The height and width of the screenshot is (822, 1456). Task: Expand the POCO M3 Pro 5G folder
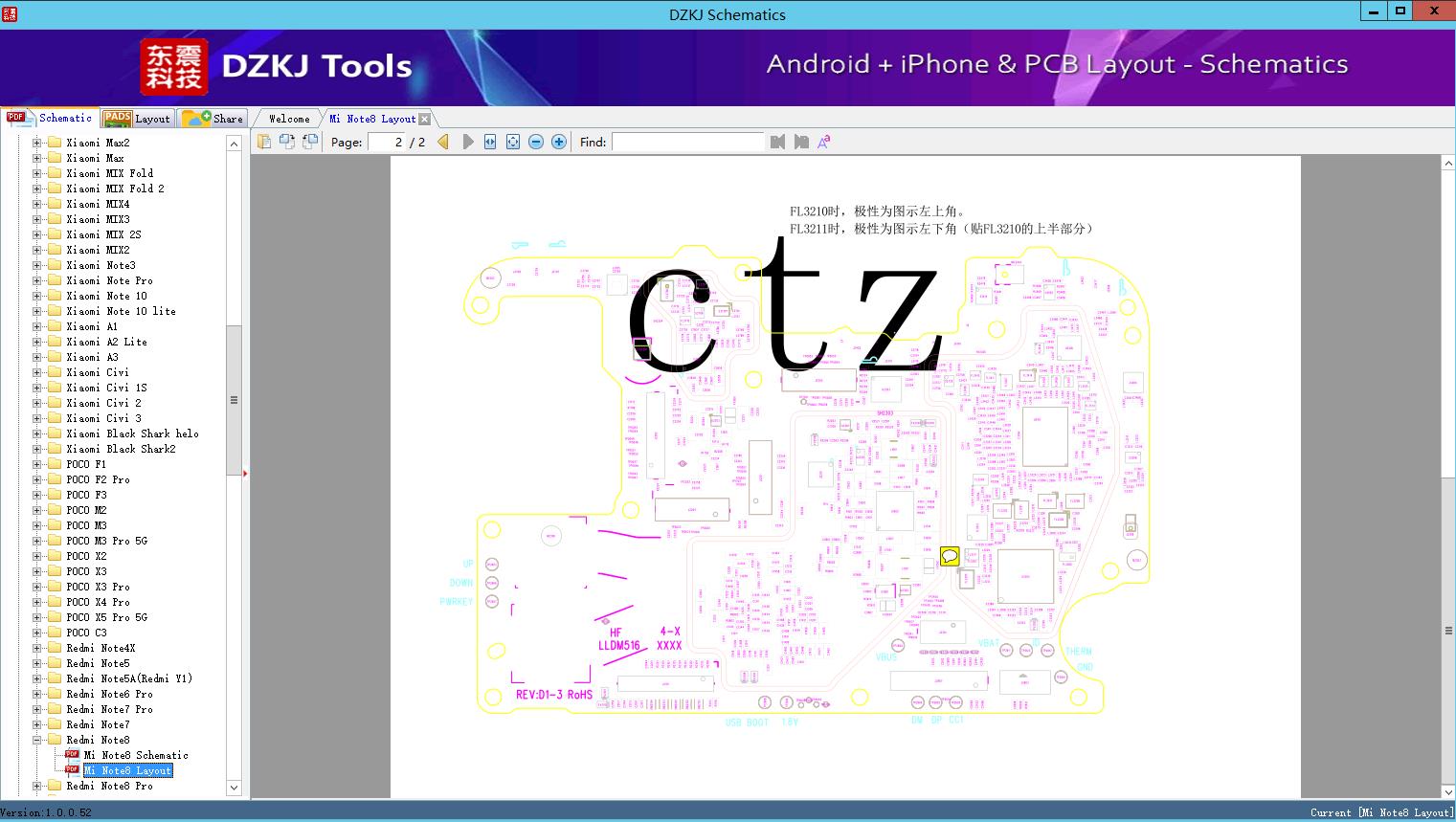[37, 541]
